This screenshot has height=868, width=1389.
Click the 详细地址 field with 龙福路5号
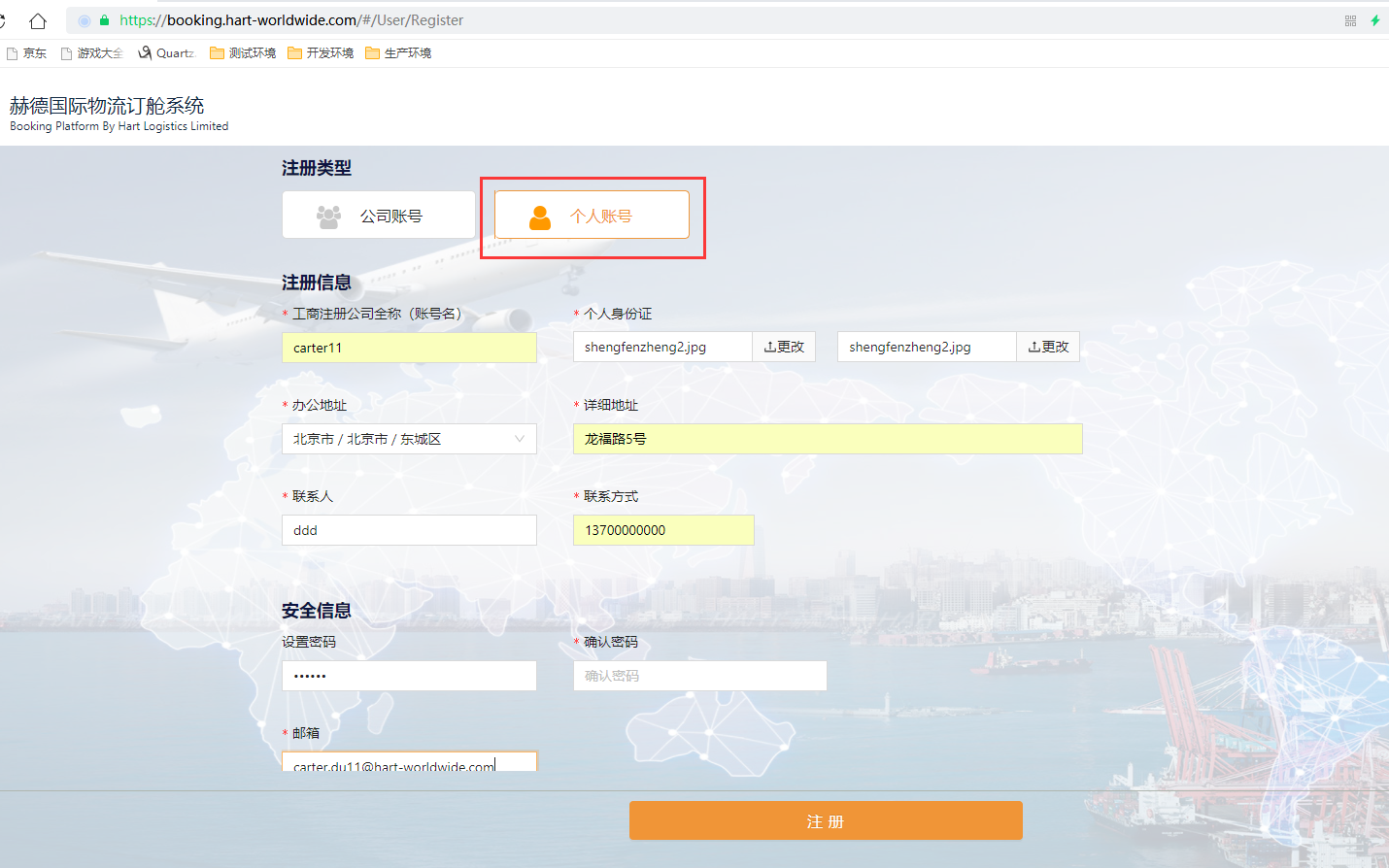[x=828, y=439]
